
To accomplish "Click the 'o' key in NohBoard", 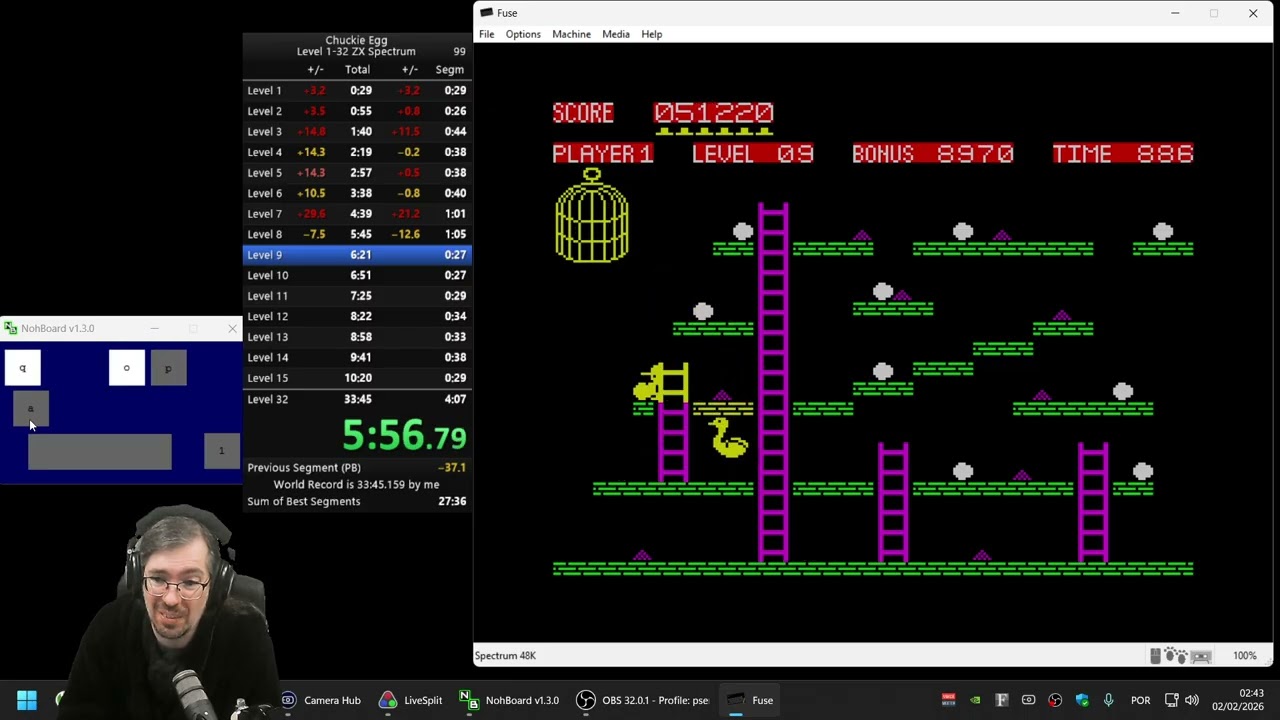I will [126, 368].
